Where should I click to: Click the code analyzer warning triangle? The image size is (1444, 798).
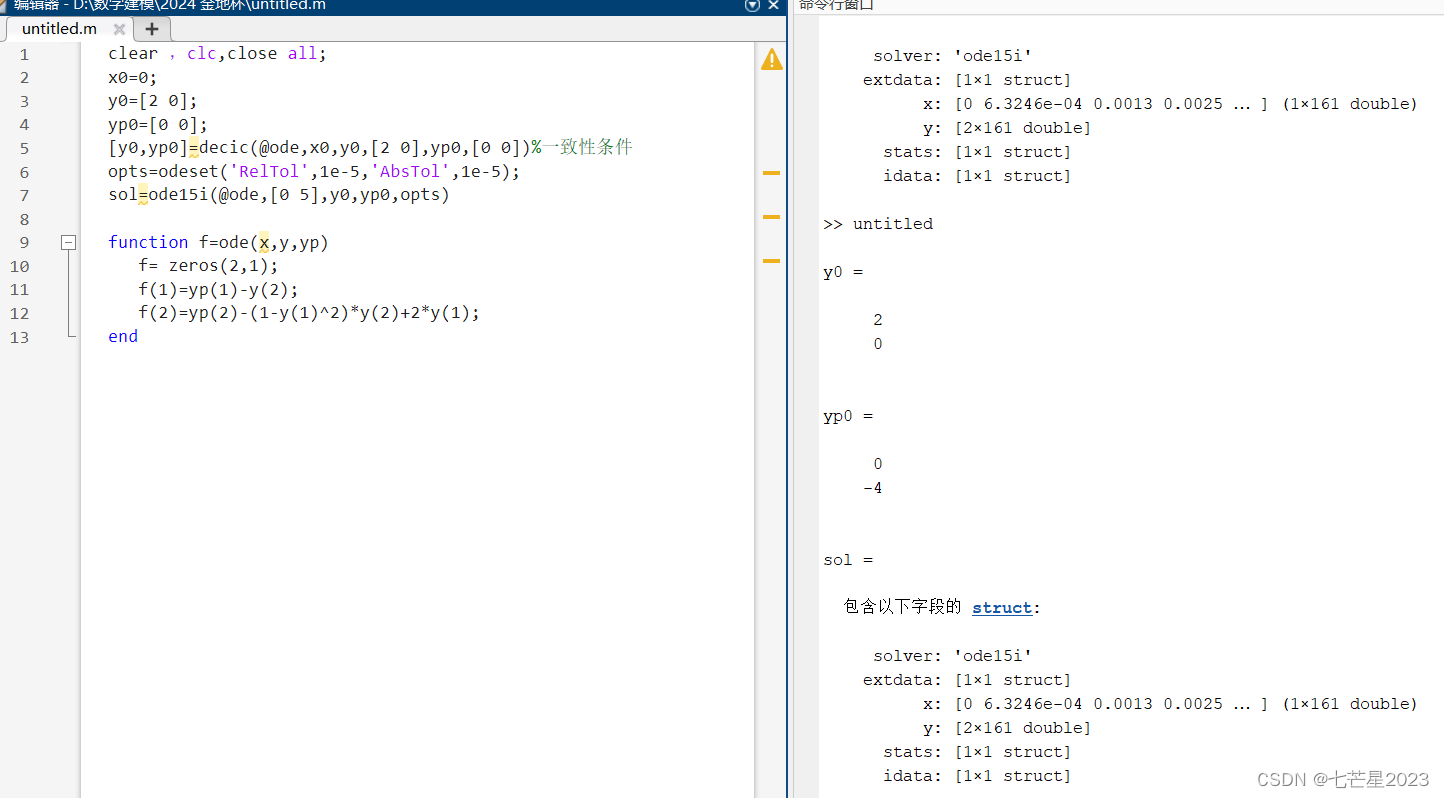tap(771, 59)
